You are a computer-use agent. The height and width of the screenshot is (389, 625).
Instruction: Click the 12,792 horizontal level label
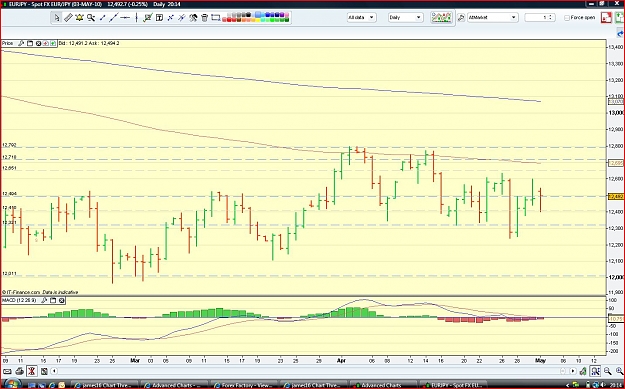9,145
